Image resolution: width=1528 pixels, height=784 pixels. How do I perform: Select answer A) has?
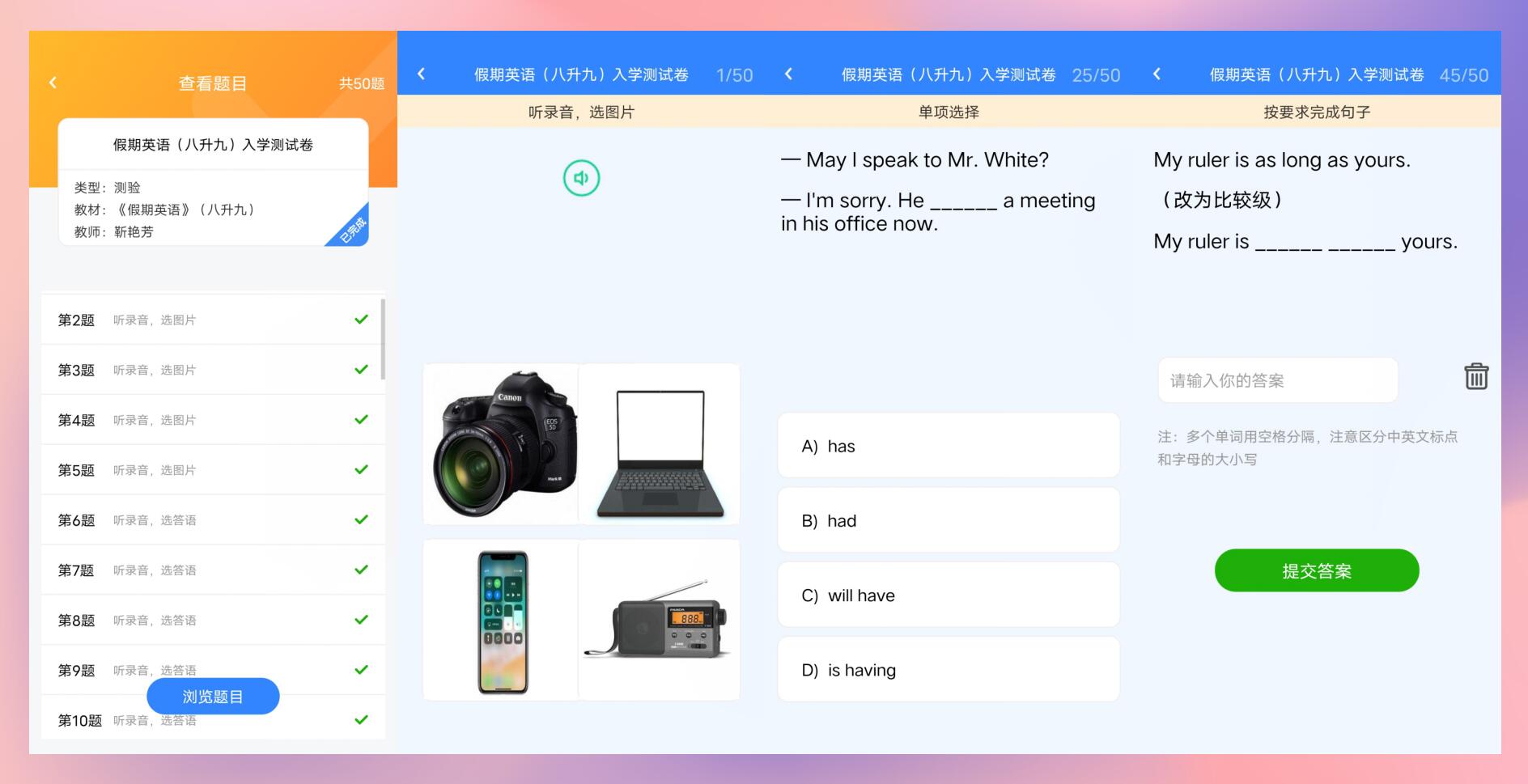tap(949, 446)
